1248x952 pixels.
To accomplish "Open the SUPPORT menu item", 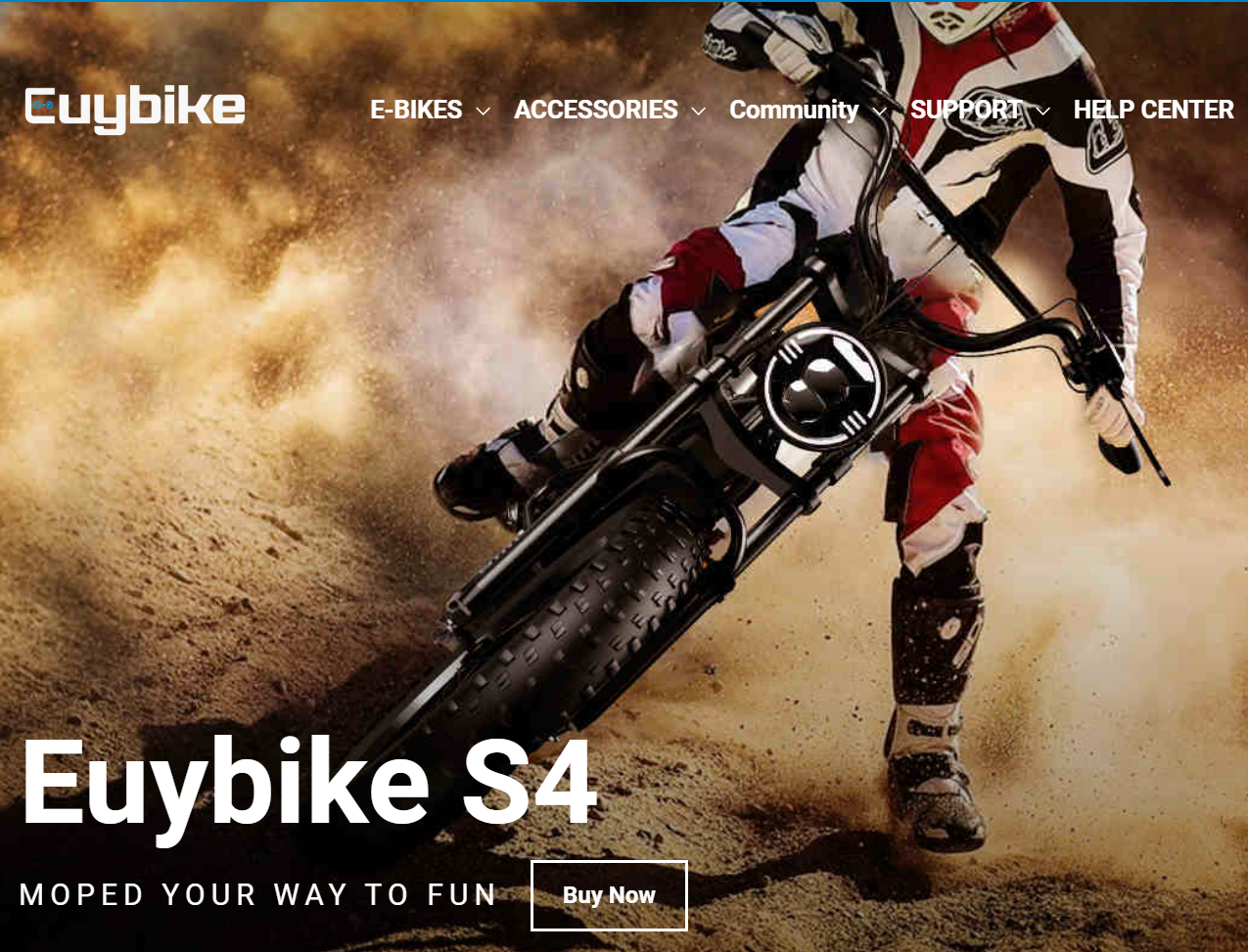I will pyautogui.click(x=967, y=110).
